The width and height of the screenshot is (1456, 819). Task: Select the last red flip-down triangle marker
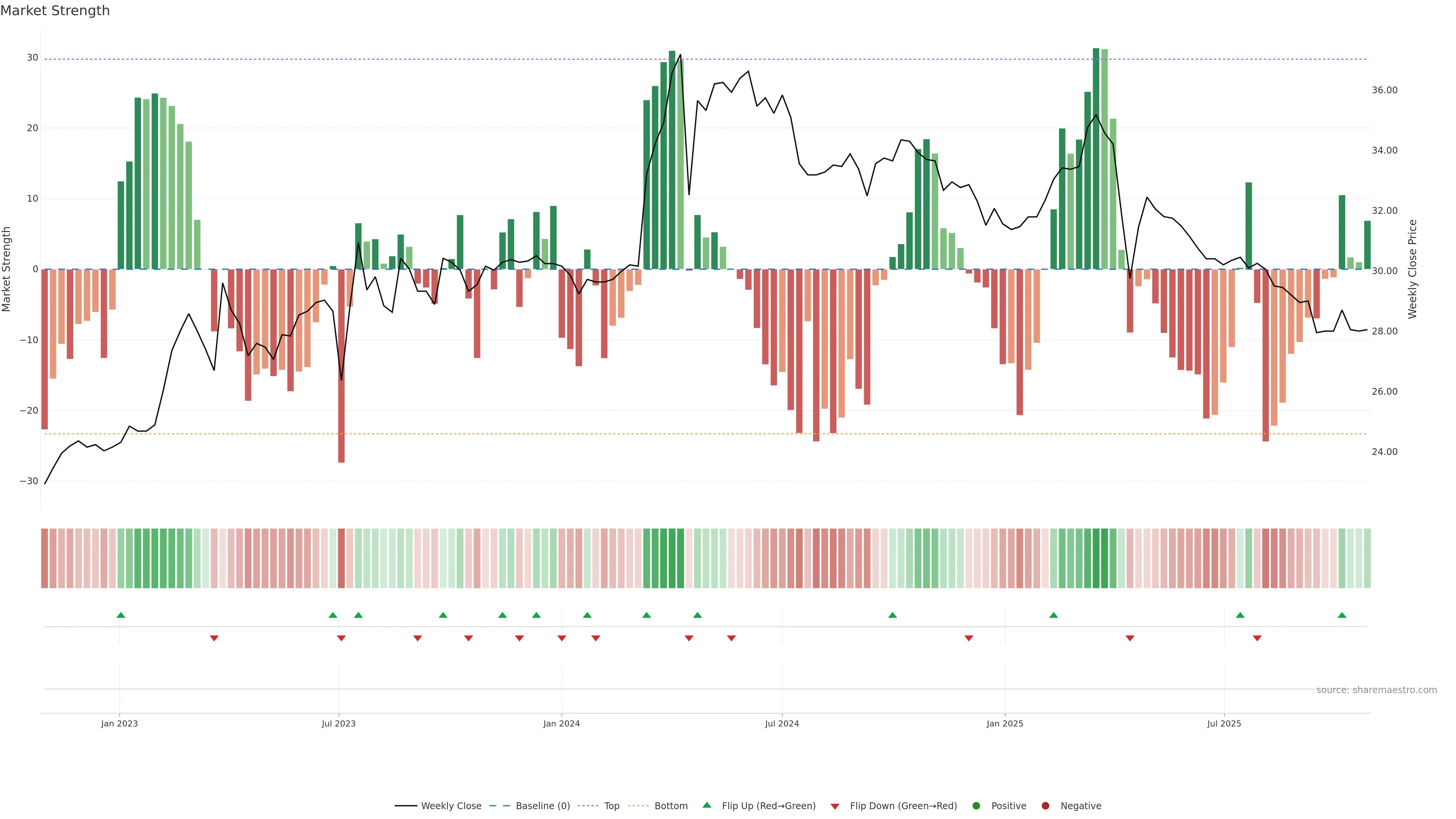pyautogui.click(x=1257, y=638)
